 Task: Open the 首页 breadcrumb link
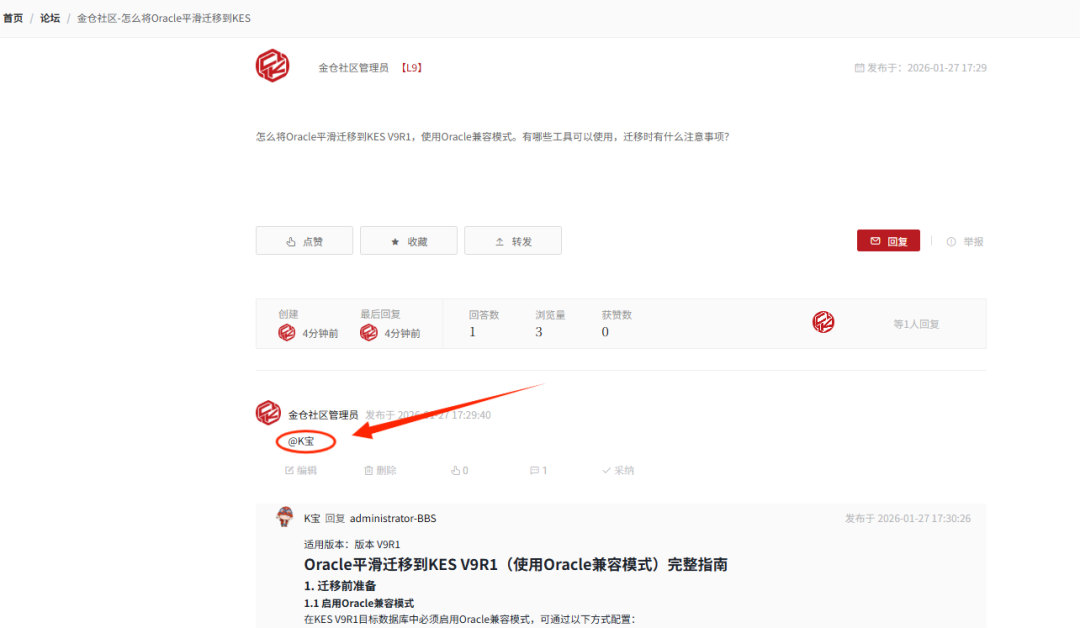tap(13, 18)
